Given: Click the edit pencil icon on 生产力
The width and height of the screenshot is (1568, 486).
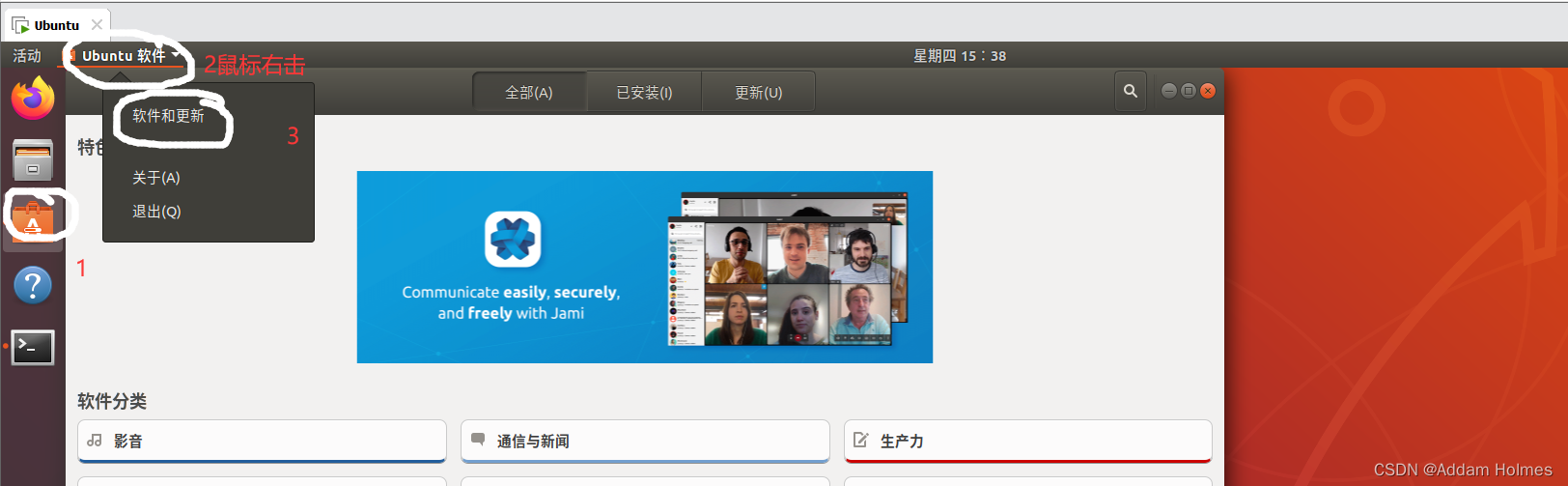Looking at the screenshot, I should coord(861,440).
